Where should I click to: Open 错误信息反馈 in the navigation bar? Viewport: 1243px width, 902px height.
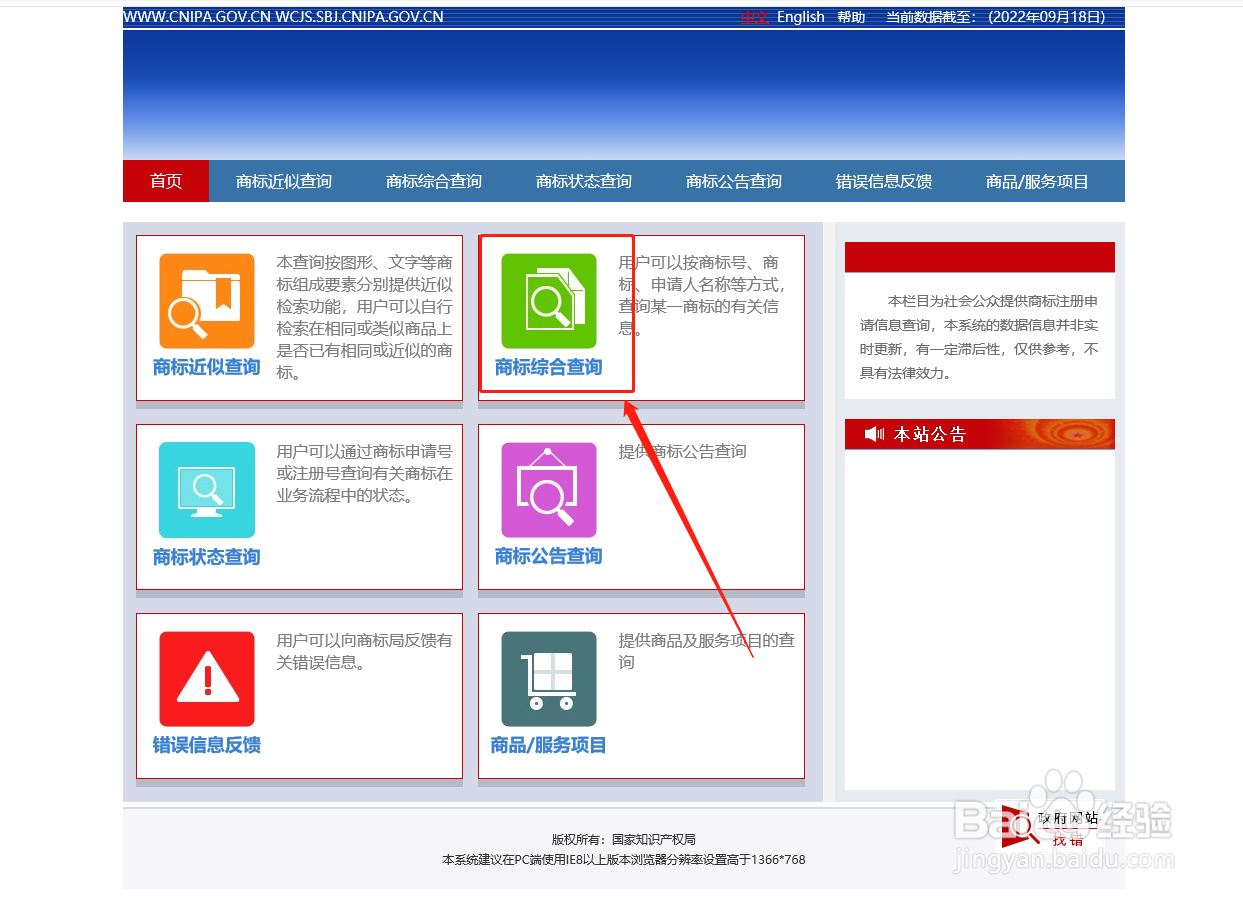pos(884,181)
